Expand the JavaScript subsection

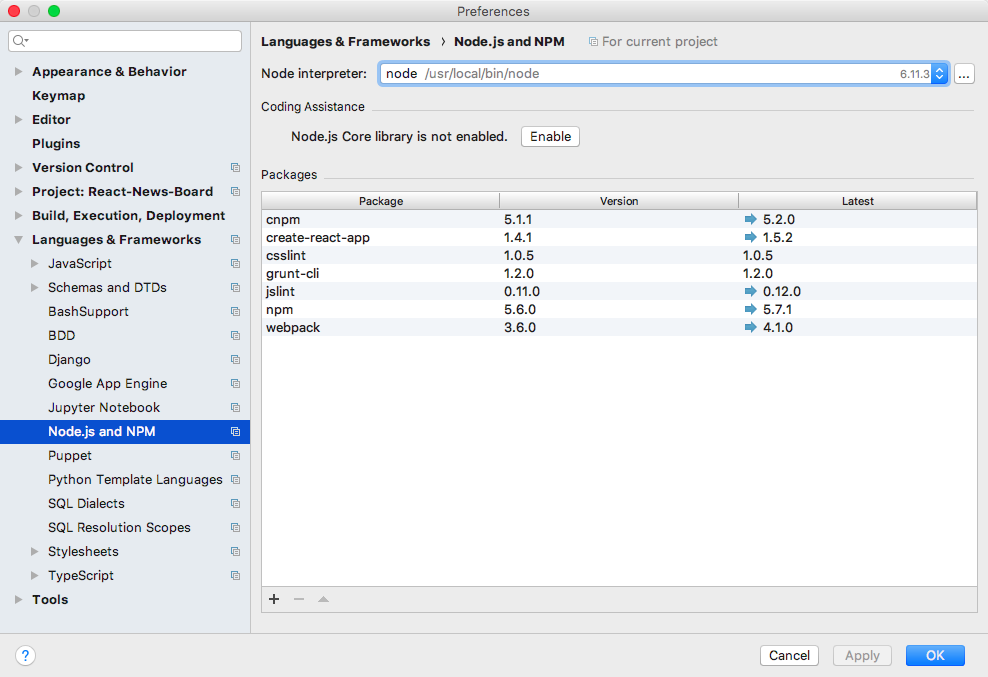[35, 263]
